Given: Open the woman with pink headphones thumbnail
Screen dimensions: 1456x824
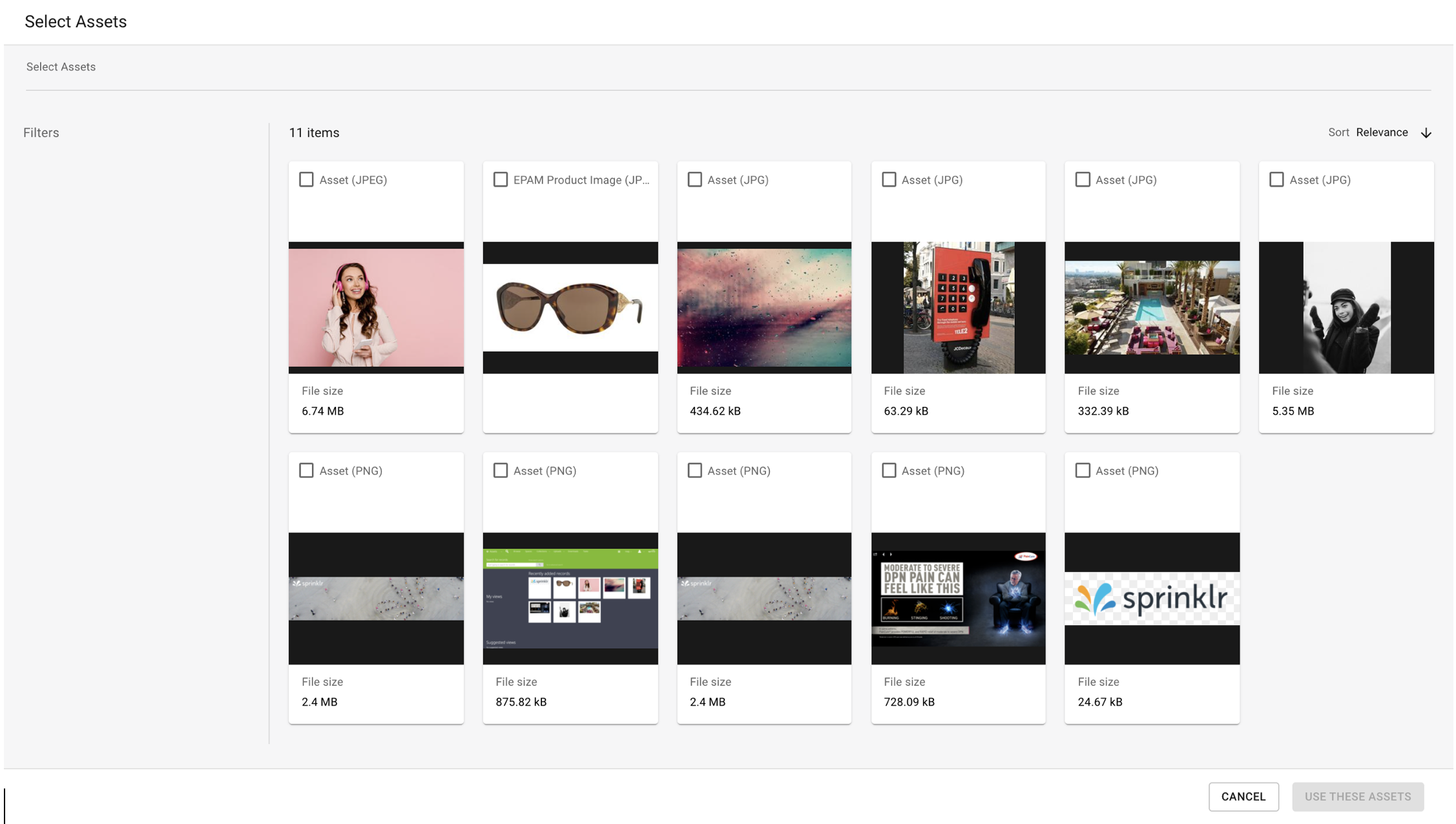Looking at the screenshot, I should (x=376, y=307).
